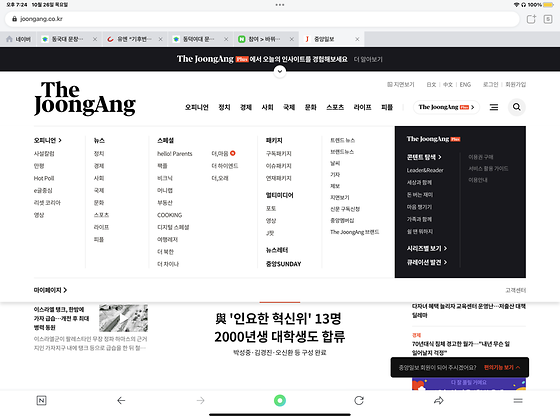Select 스포츠 in main navigation bar
This screenshot has height=419, width=560.
(x=335, y=107)
